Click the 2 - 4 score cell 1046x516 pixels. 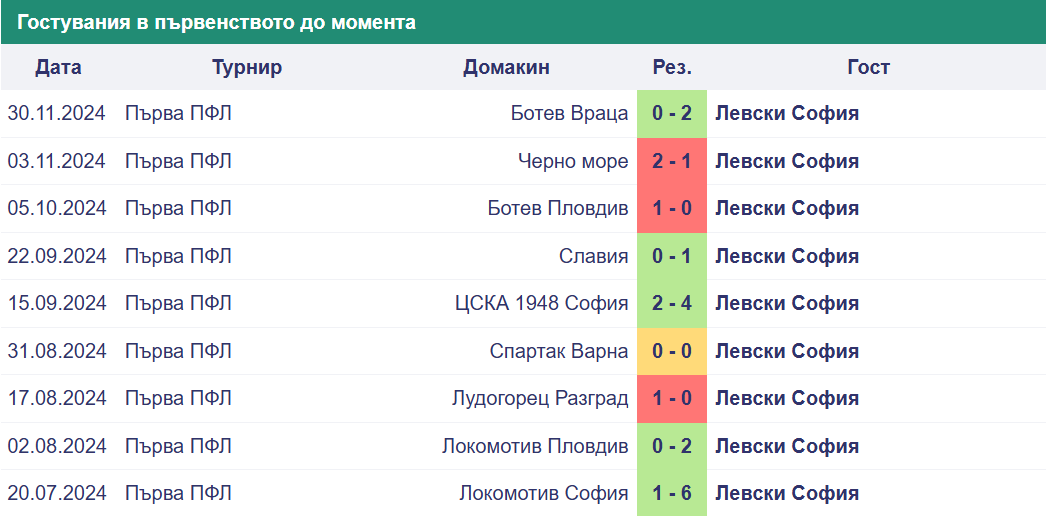click(x=672, y=303)
